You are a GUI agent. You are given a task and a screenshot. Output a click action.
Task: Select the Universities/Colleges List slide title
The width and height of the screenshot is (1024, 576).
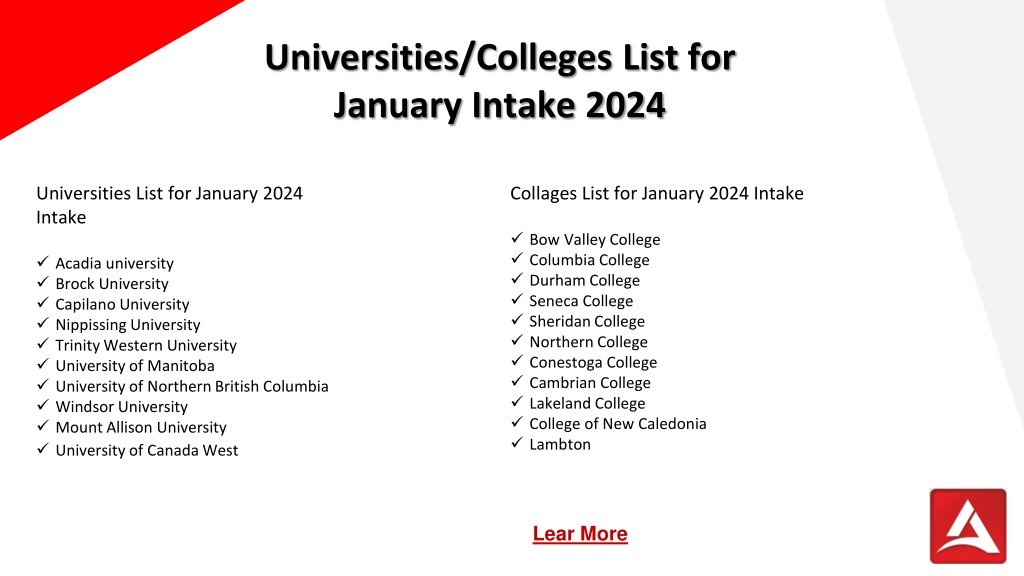[x=500, y=81]
